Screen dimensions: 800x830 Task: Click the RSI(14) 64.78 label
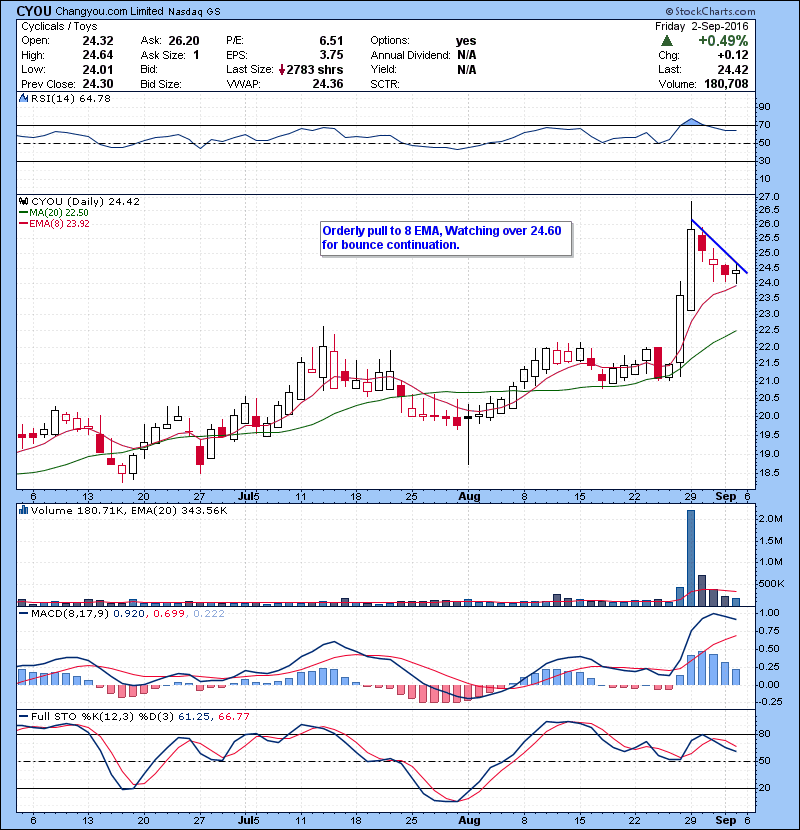pos(71,98)
